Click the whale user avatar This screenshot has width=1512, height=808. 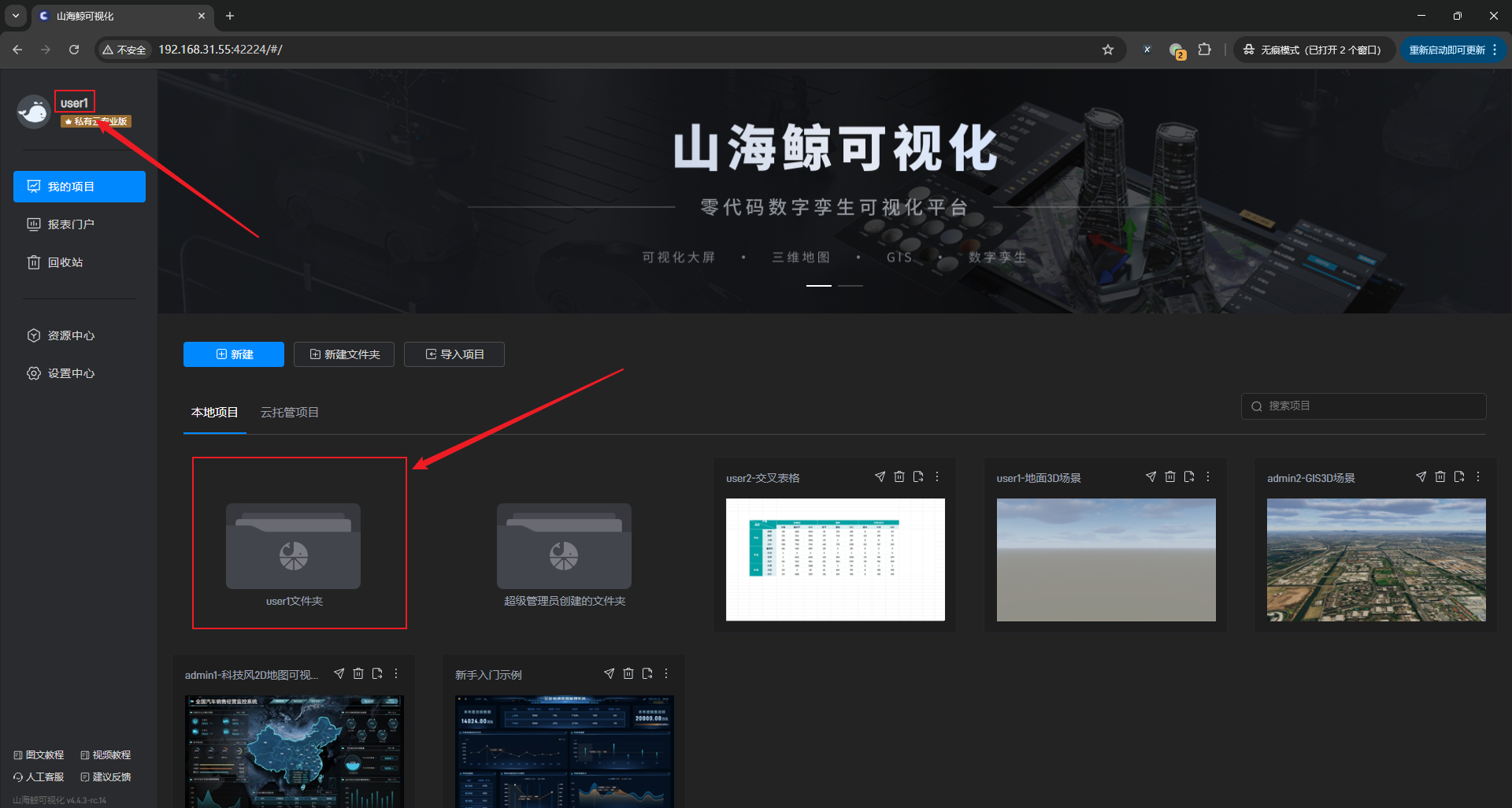tap(34, 111)
